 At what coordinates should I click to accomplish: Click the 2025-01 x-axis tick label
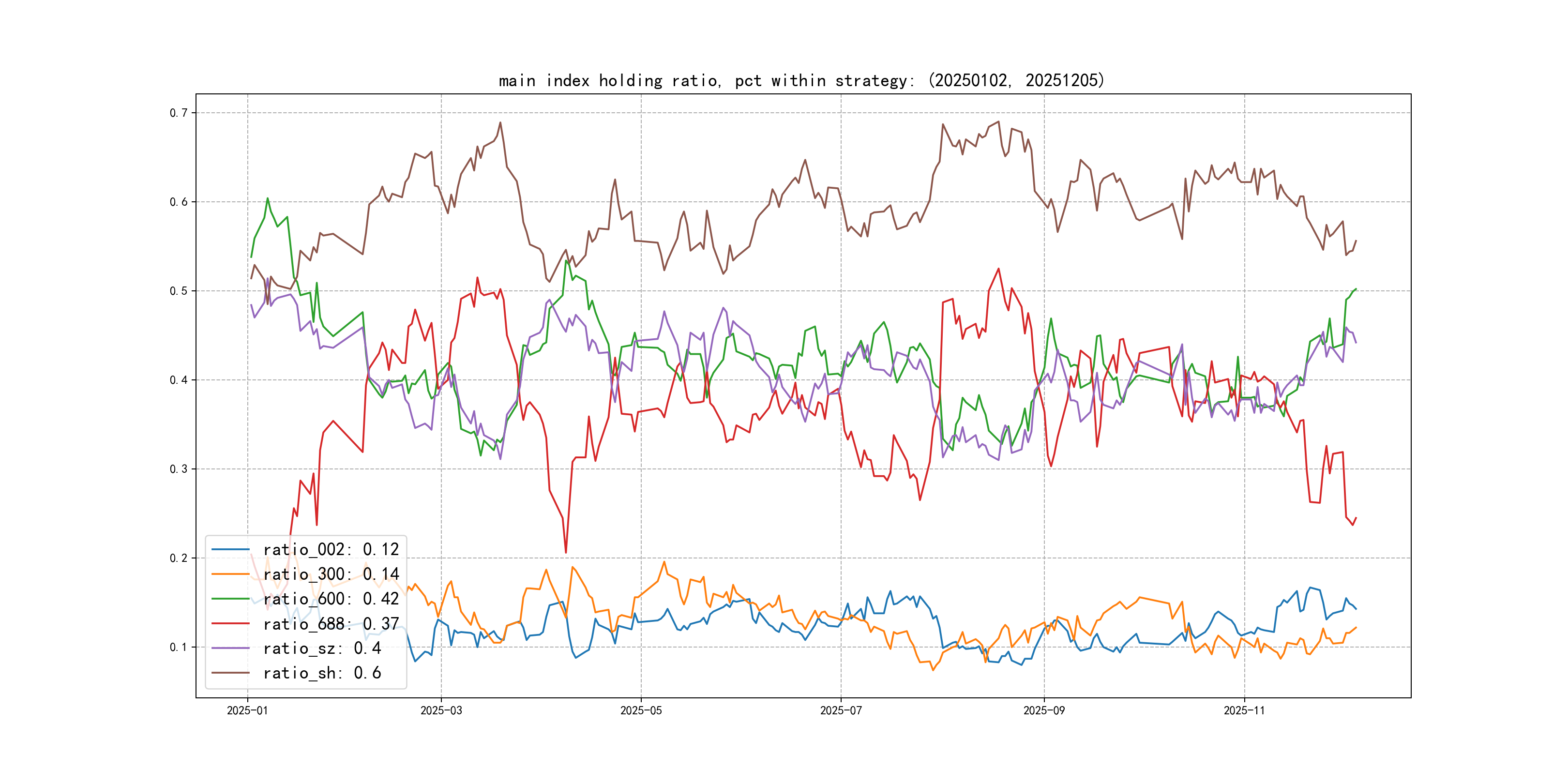click(x=247, y=710)
